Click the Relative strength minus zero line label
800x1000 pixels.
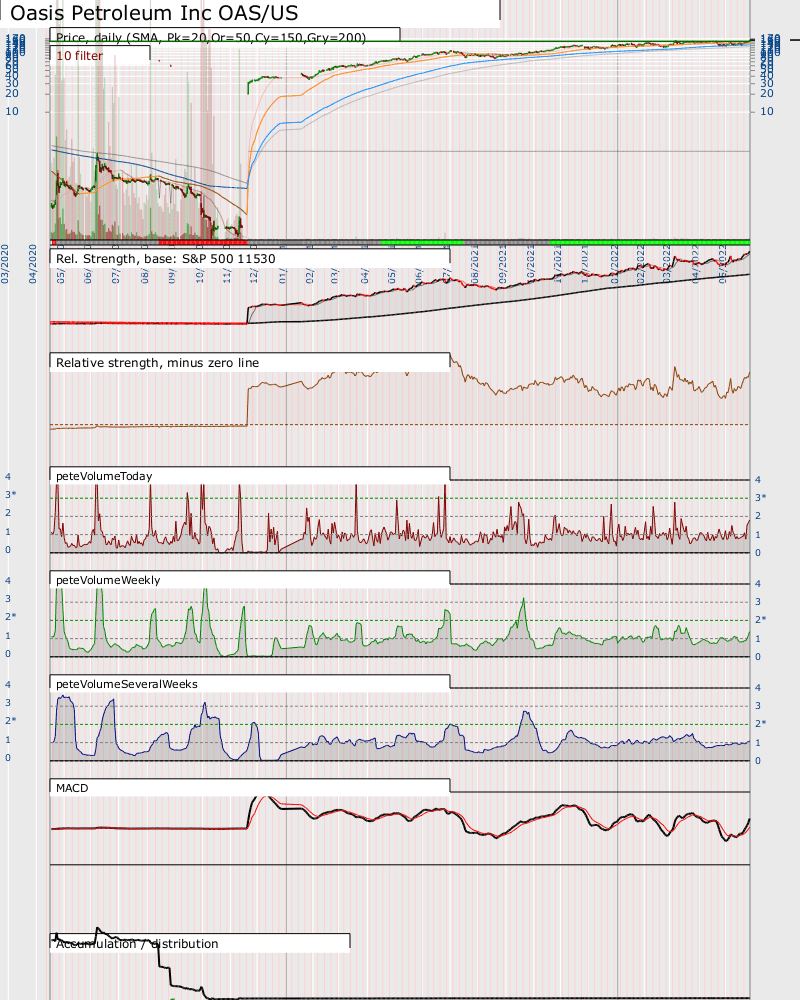(158, 362)
